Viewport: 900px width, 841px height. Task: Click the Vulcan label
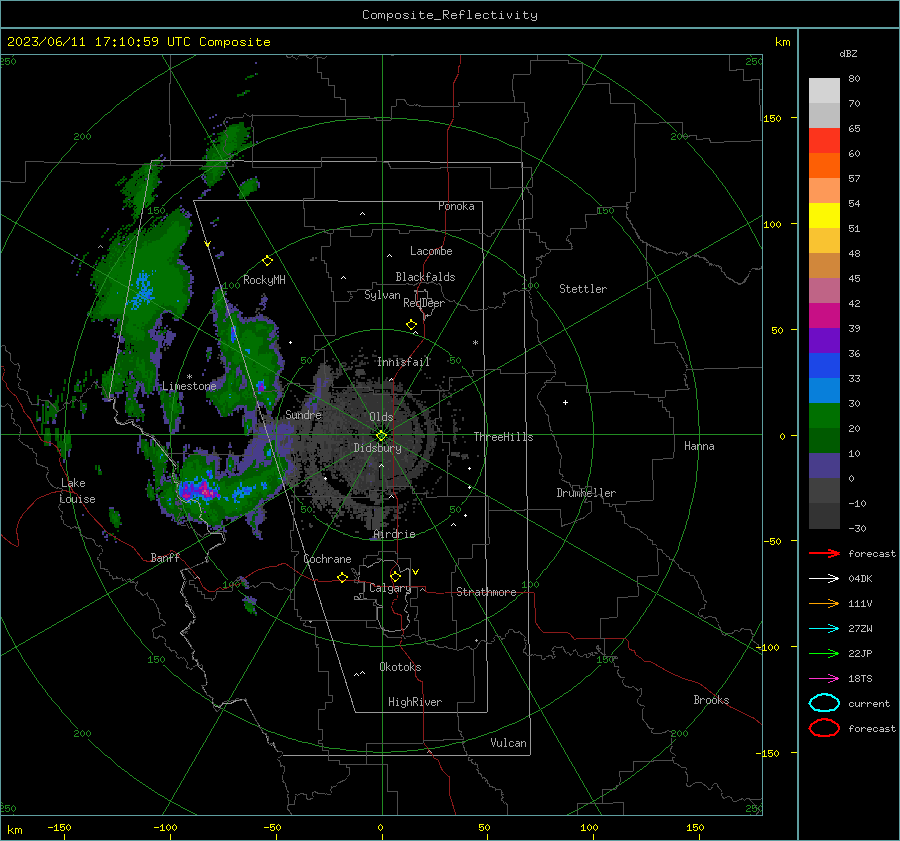pyautogui.click(x=508, y=743)
